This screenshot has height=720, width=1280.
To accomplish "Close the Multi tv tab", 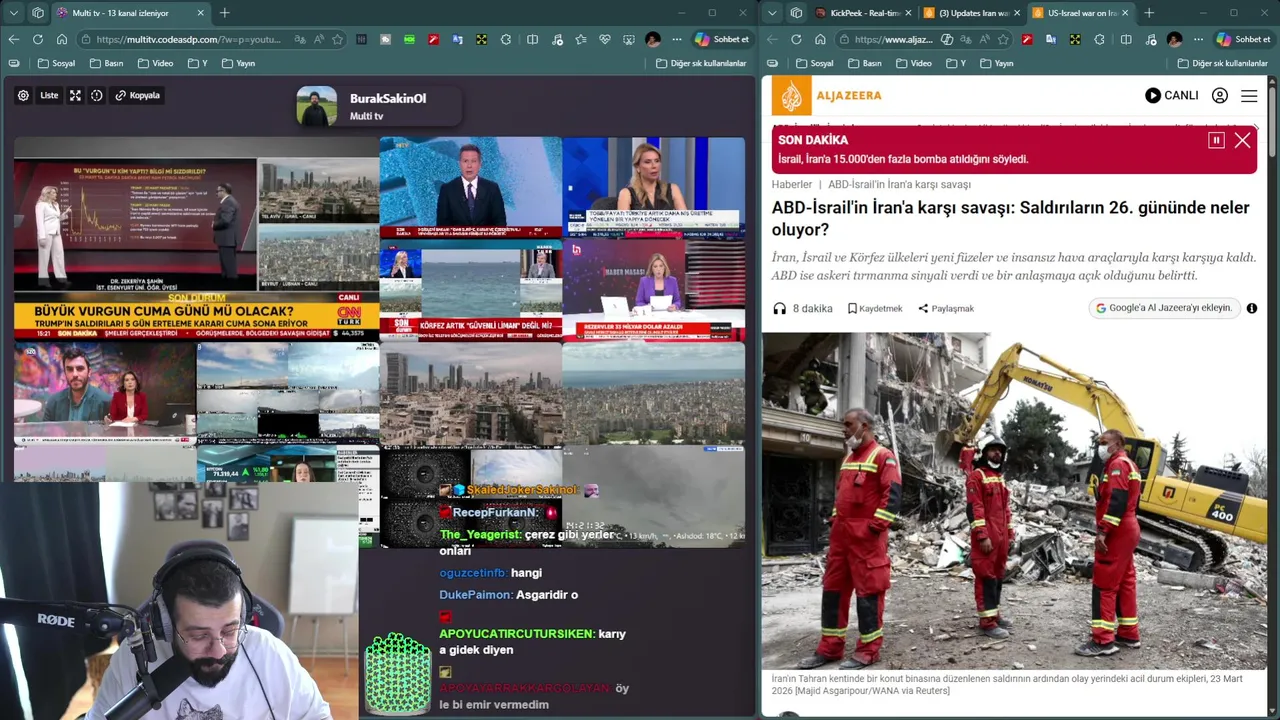I will [x=200, y=13].
